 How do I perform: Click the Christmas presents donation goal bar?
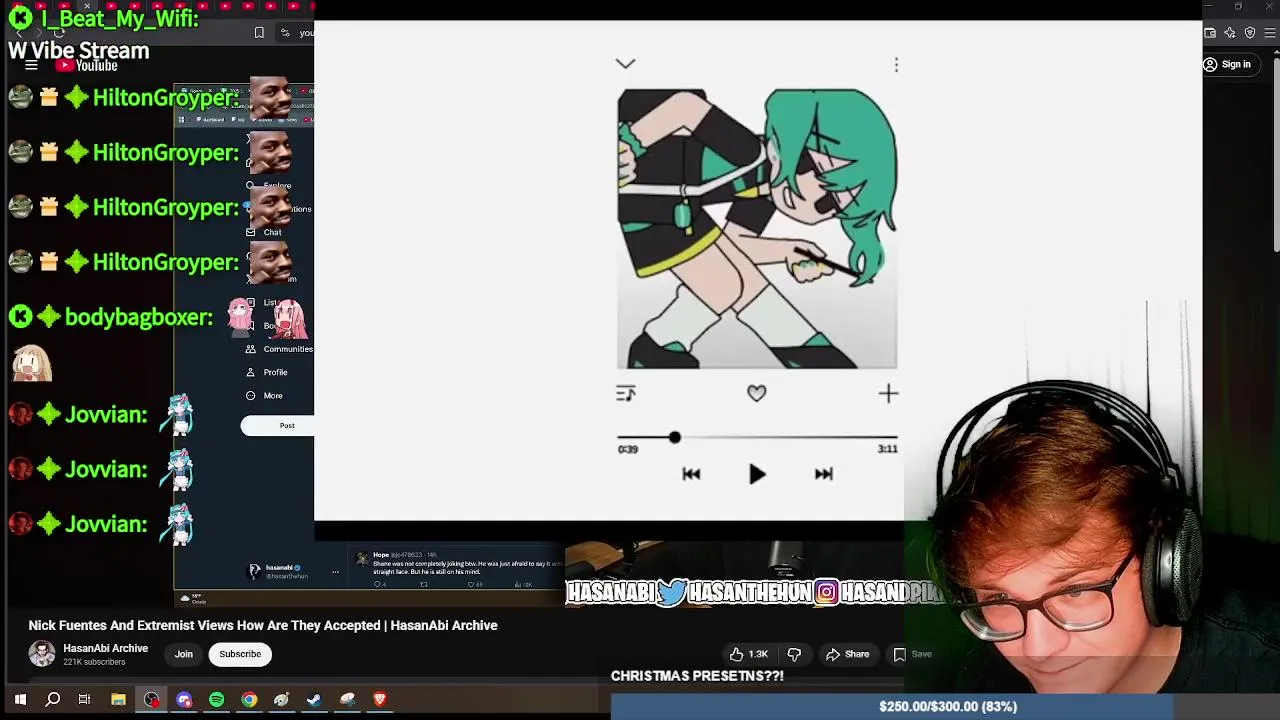coord(947,706)
